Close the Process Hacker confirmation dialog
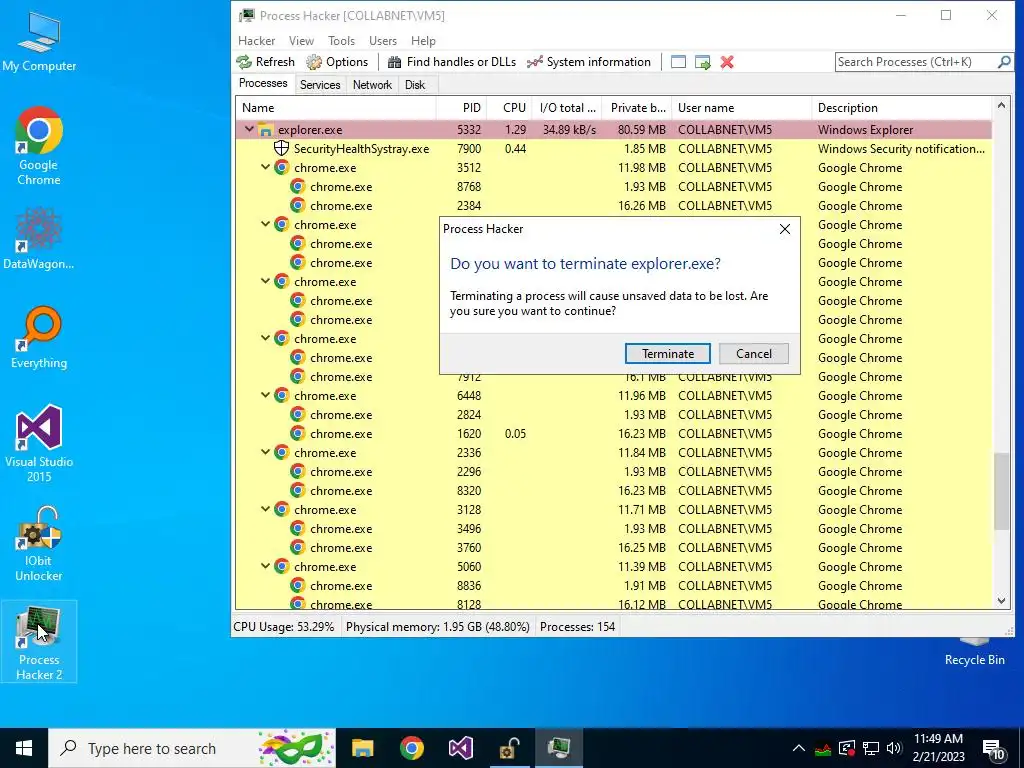 point(785,229)
